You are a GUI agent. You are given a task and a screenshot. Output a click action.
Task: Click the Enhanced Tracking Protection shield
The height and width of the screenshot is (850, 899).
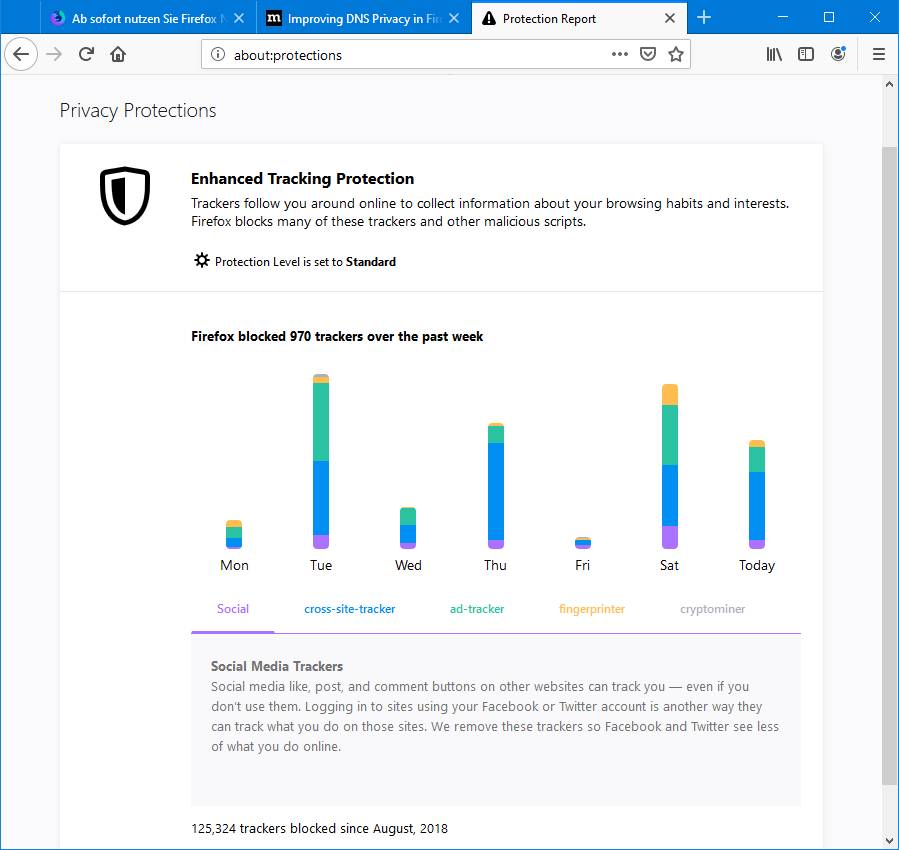125,196
